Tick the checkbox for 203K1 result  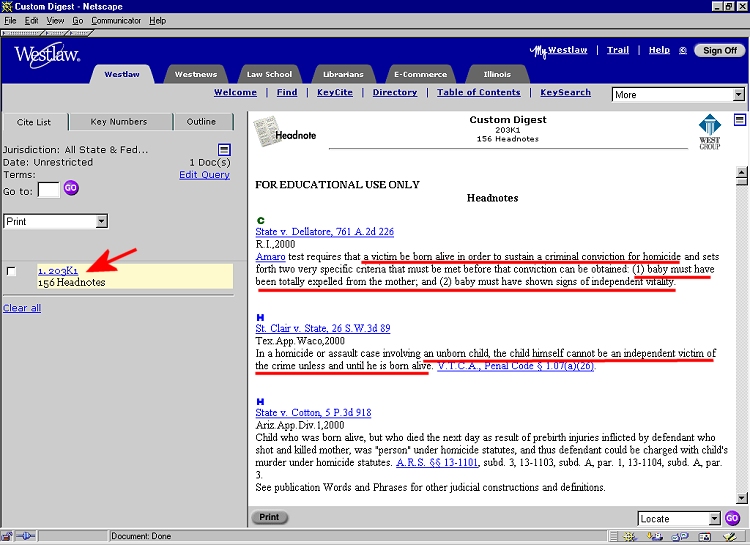[x=11, y=271]
